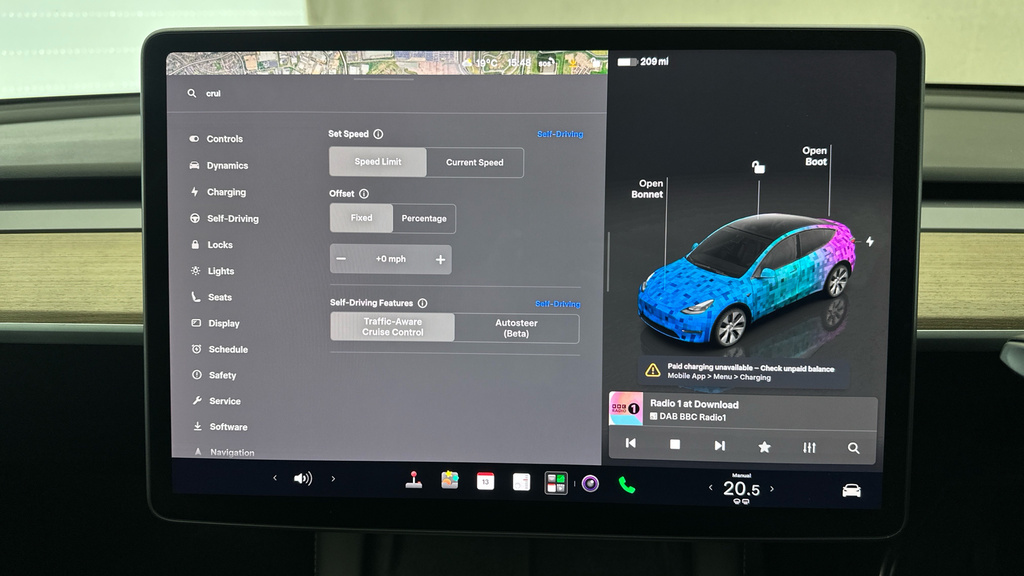Search media with the magnifier icon
Image resolution: width=1024 pixels, height=576 pixels.
[x=854, y=448]
